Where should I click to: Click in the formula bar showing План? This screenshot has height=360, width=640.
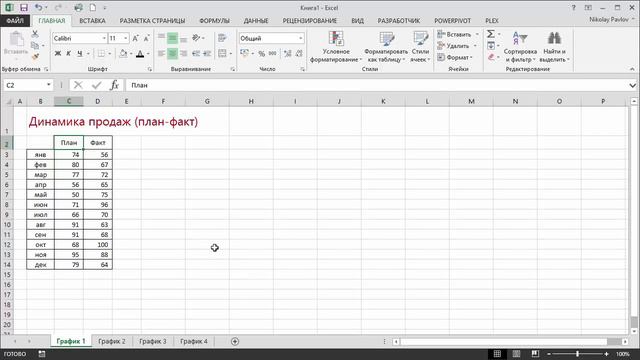376,85
